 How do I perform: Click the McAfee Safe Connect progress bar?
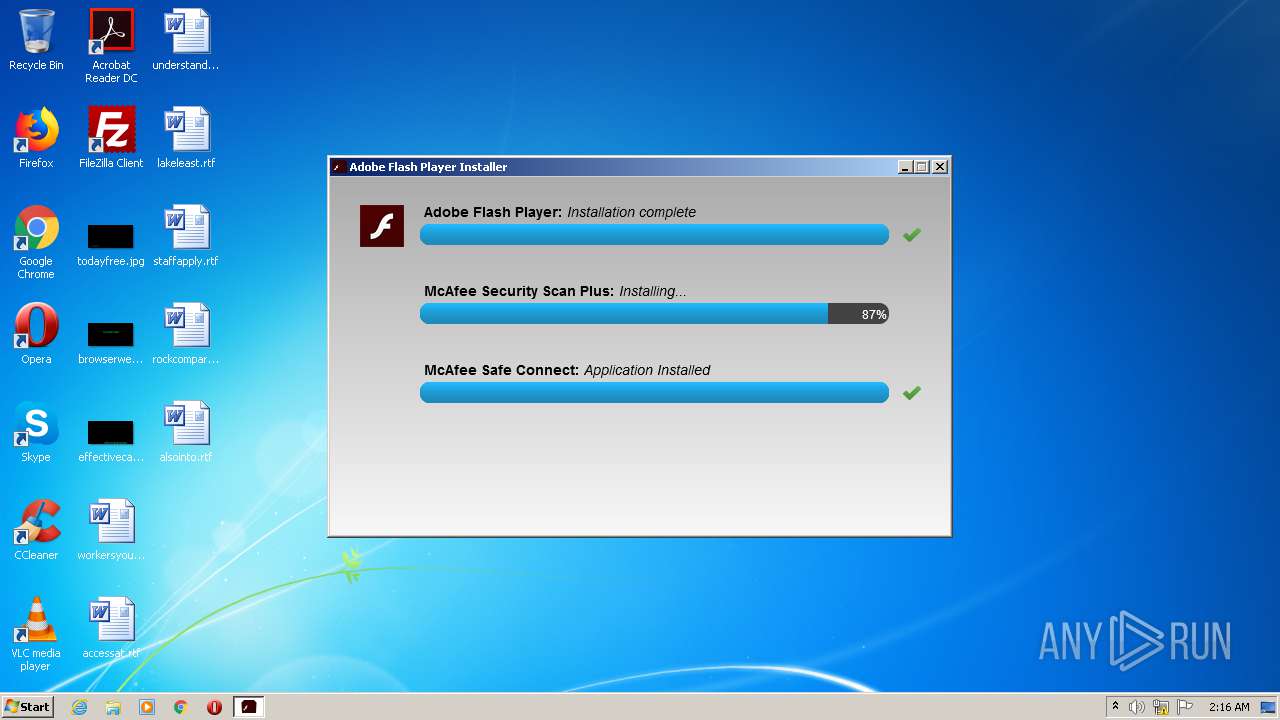654,393
